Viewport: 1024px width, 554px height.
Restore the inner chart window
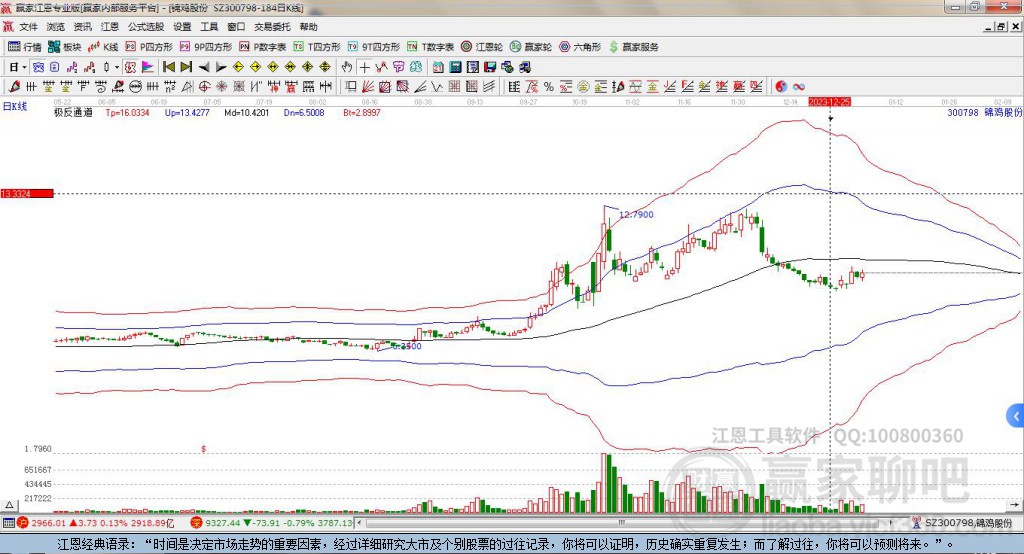point(1001,27)
